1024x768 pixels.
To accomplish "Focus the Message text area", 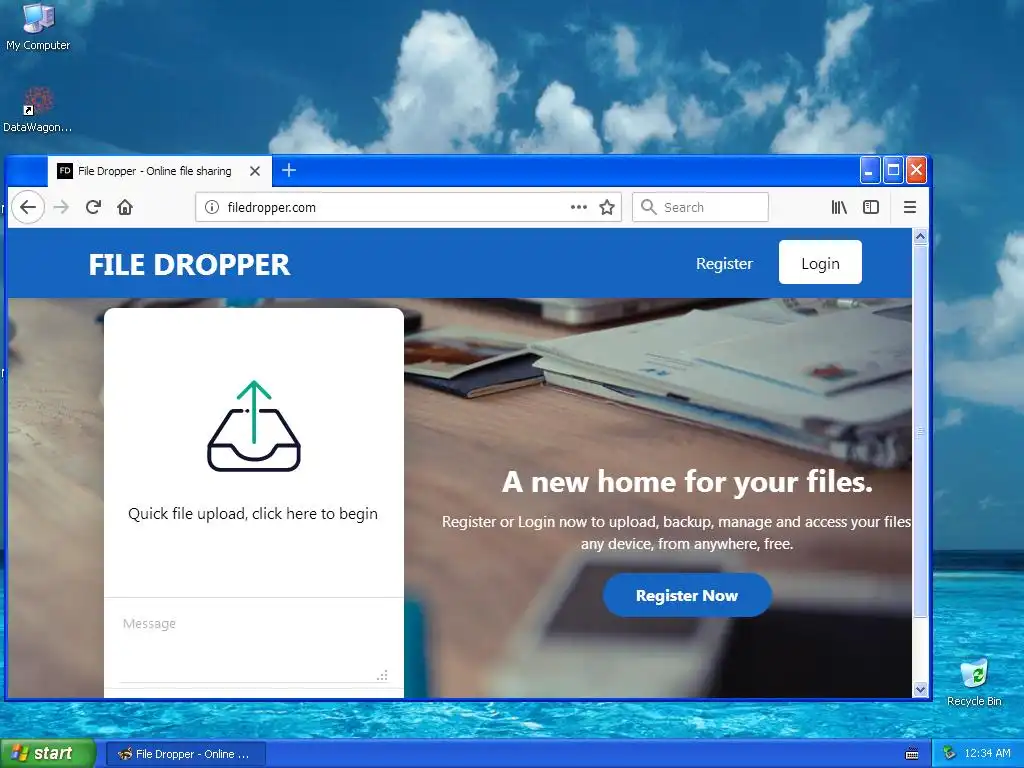I will [253, 648].
